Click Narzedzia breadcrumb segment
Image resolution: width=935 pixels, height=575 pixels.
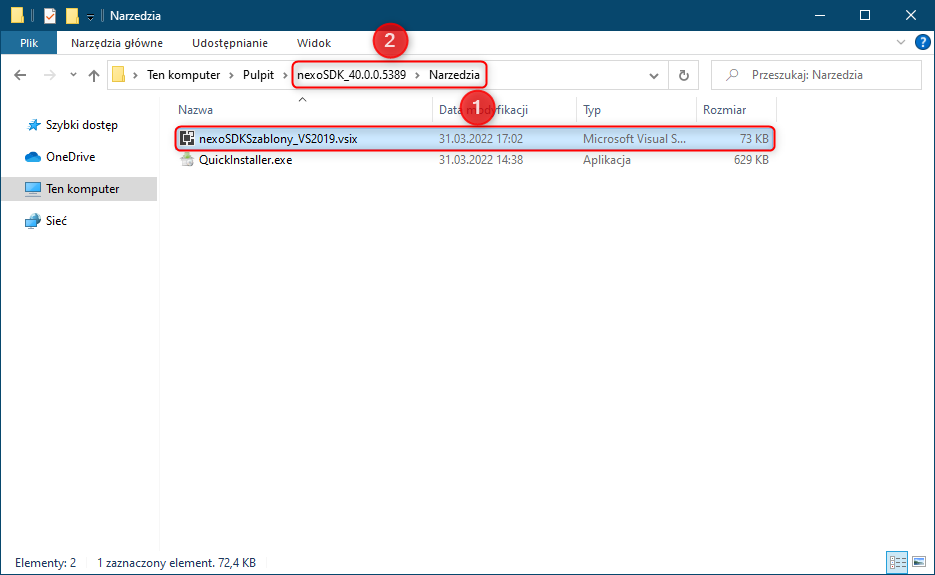point(454,75)
